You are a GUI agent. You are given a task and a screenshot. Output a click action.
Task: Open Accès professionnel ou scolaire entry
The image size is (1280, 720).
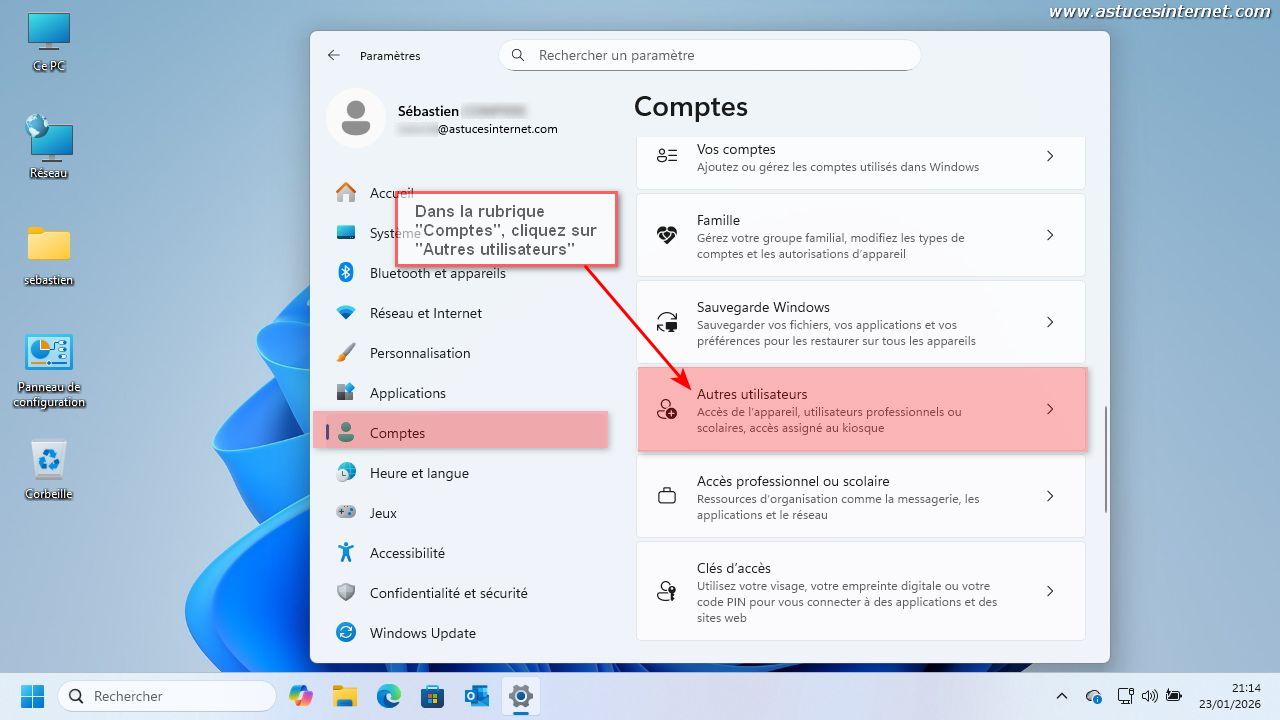point(860,496)
